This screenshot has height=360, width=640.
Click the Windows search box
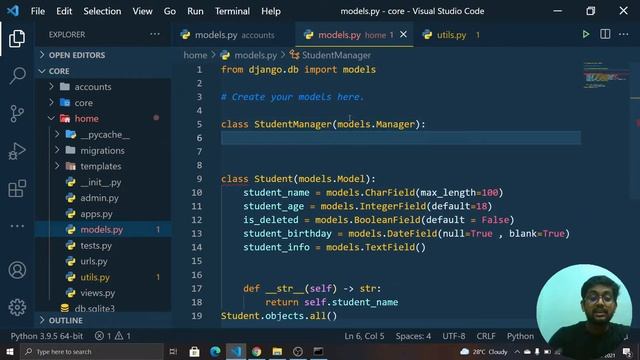pos(92,351)
